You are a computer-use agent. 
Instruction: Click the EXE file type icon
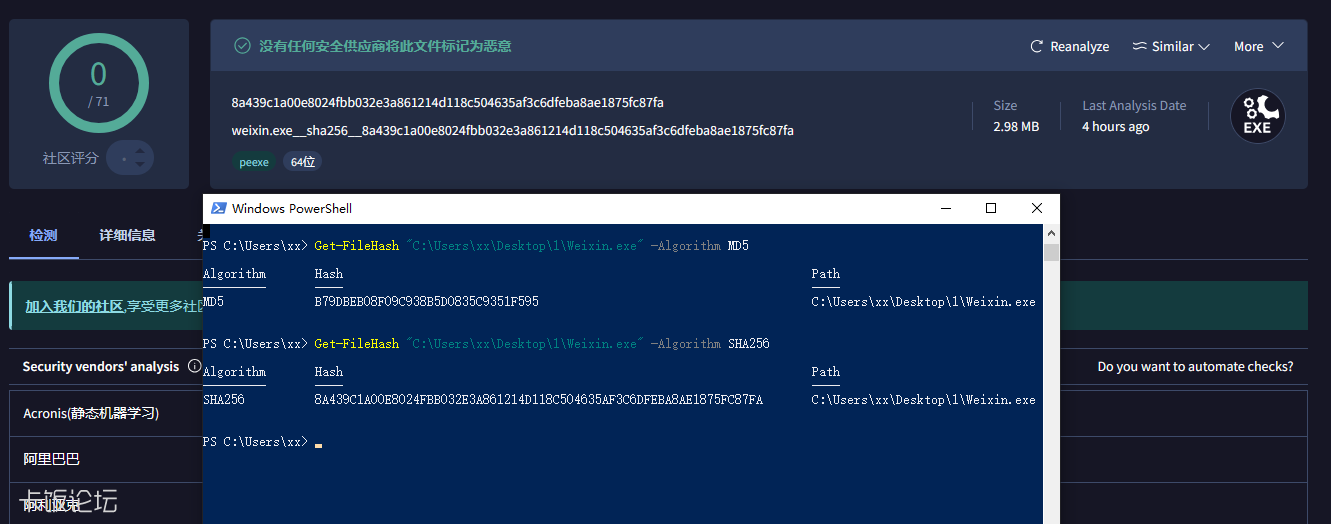pos(1257,116)
